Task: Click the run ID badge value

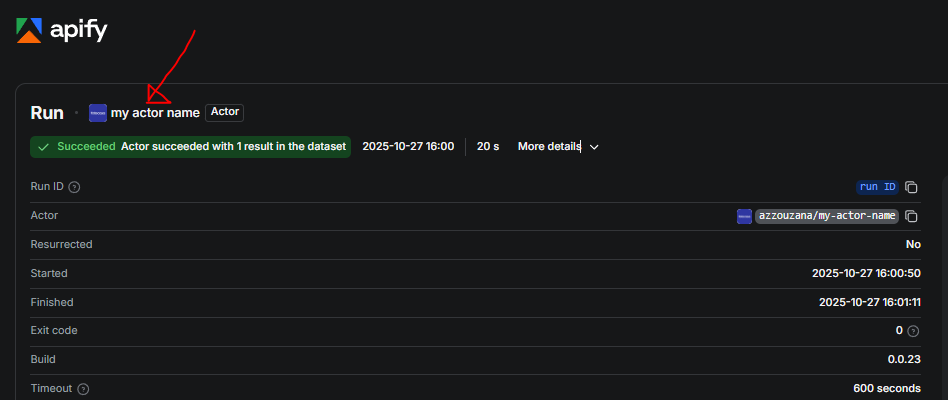Action: click(877, 187)
